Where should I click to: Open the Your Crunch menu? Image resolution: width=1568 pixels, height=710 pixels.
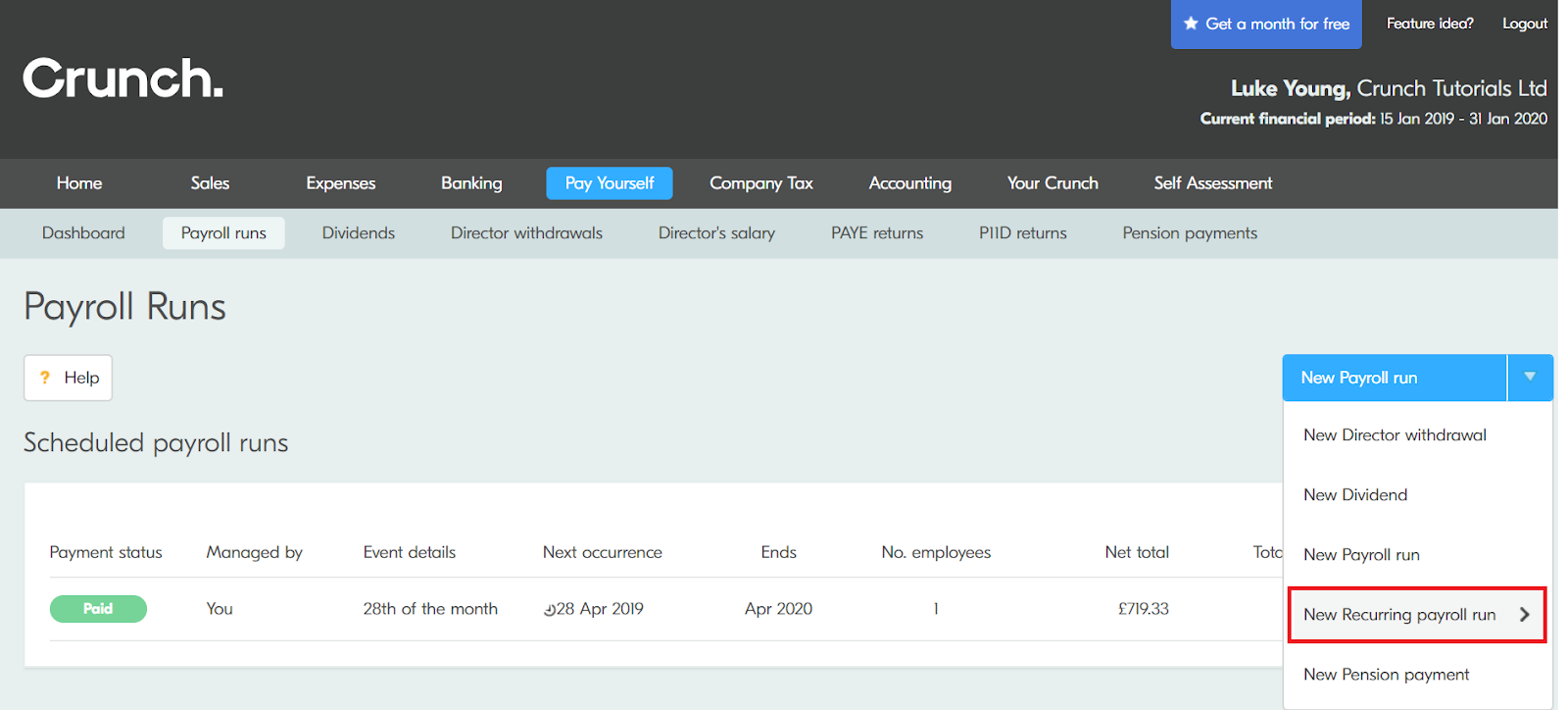click(x=1053, y=183)
